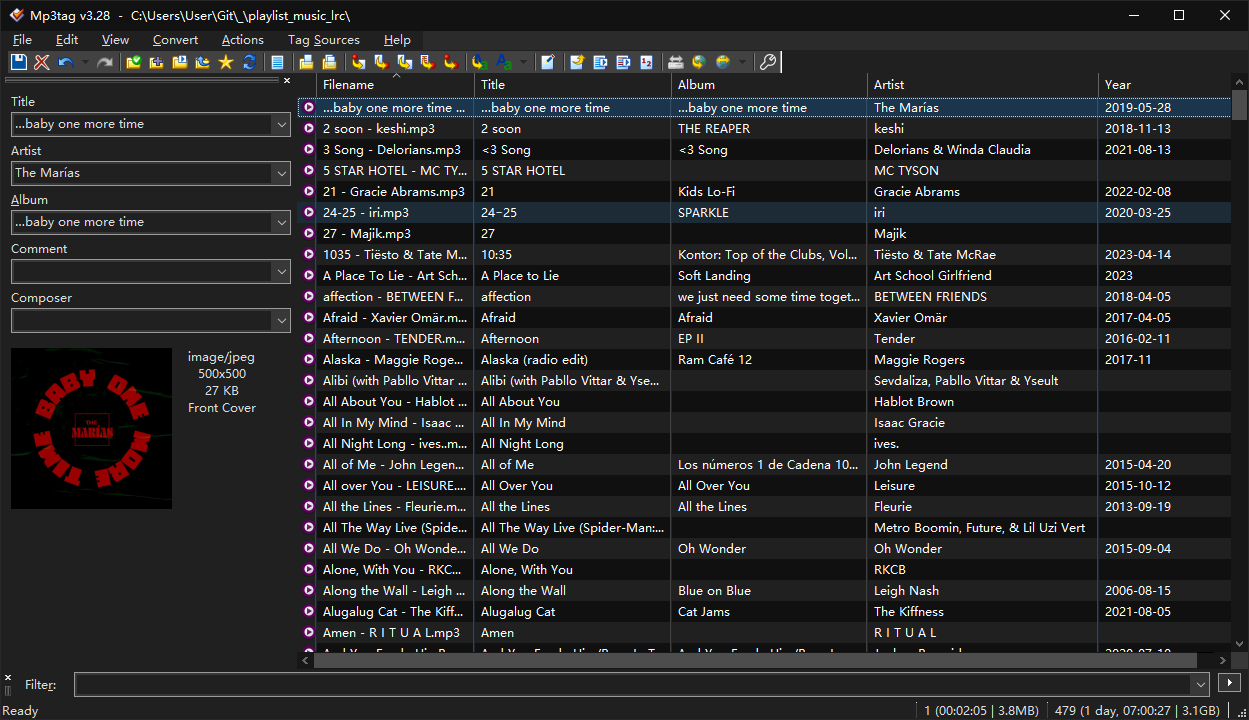Convert Text file to Tag toolbar icon

click(427, 62)
